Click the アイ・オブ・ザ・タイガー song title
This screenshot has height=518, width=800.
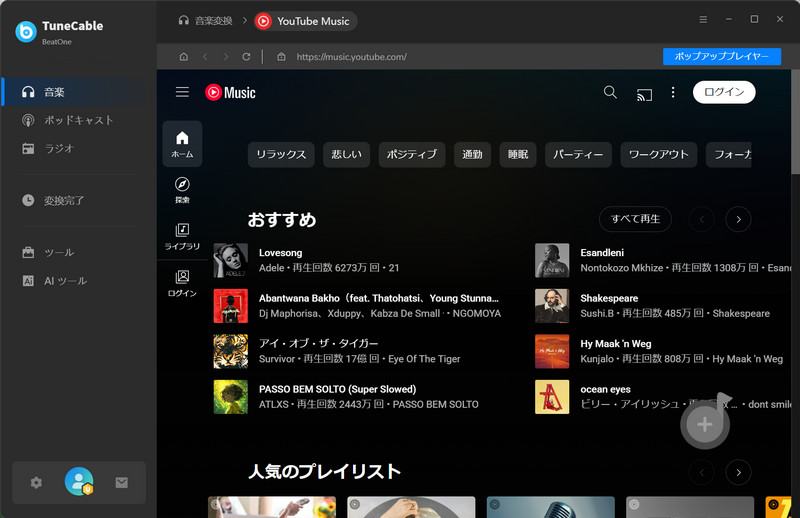pos(319,343)
